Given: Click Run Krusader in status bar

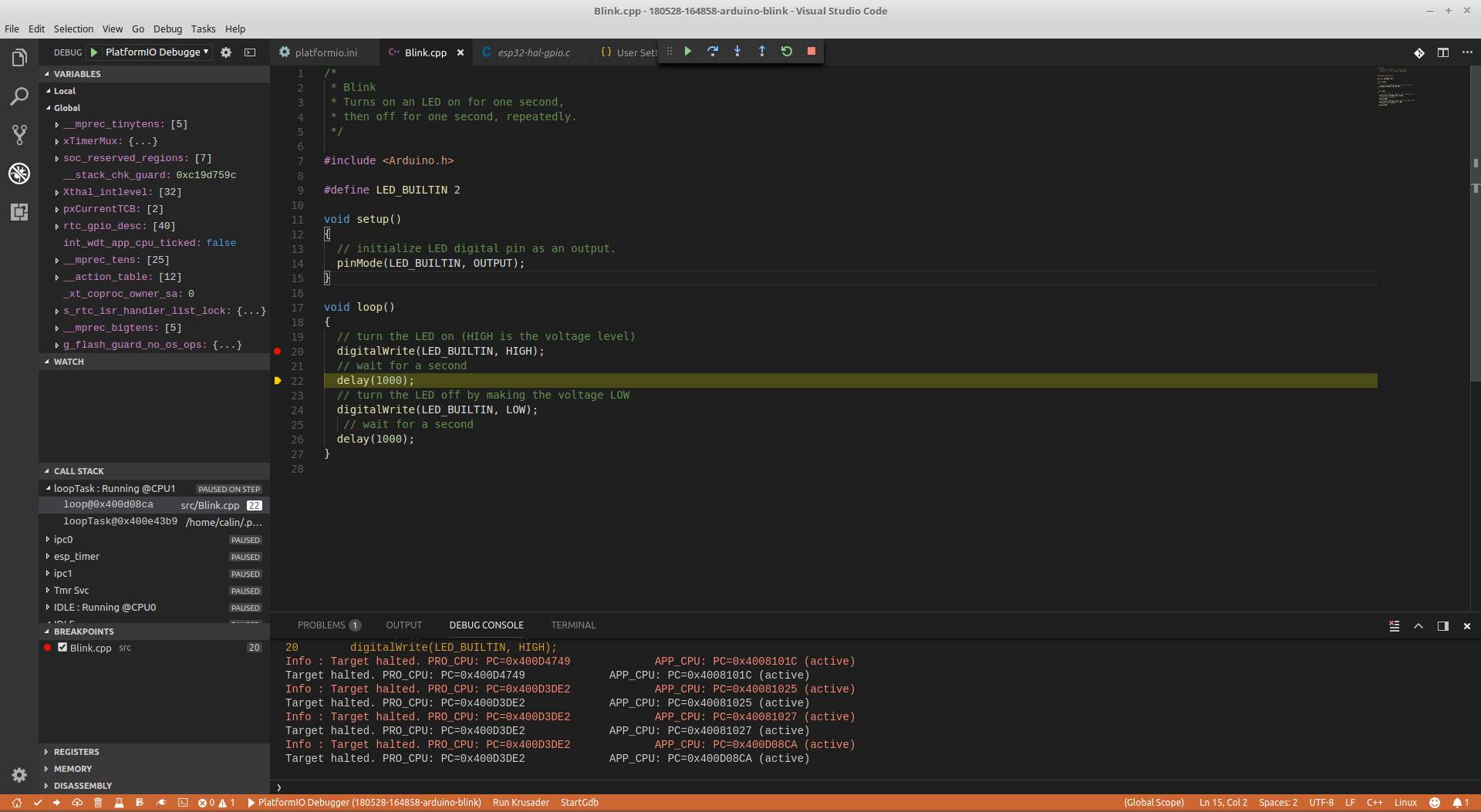Looking at the screenshot, I should [x=521, y=803].
